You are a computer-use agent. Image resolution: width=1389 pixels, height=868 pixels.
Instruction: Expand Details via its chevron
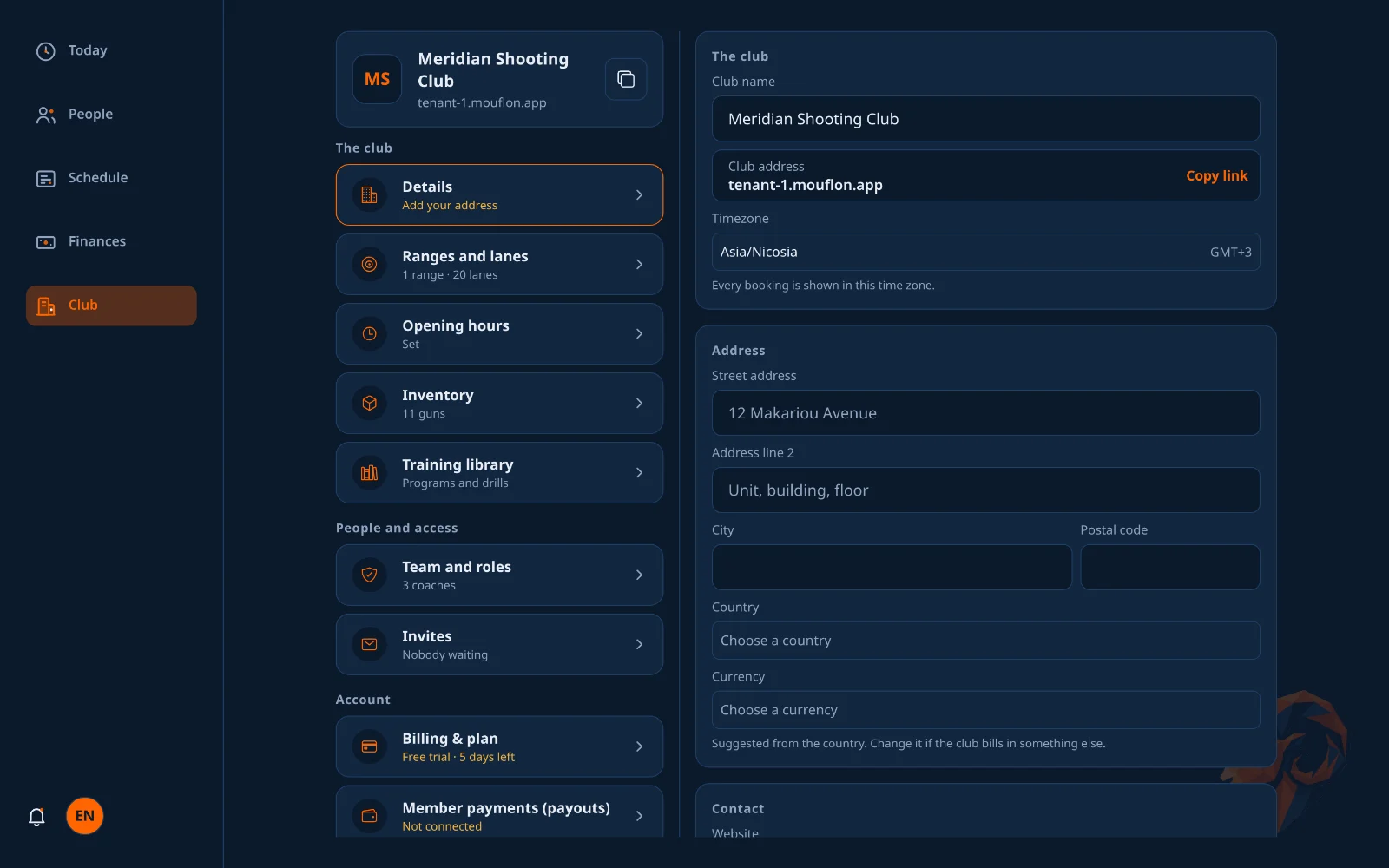(x=639, y=195)
